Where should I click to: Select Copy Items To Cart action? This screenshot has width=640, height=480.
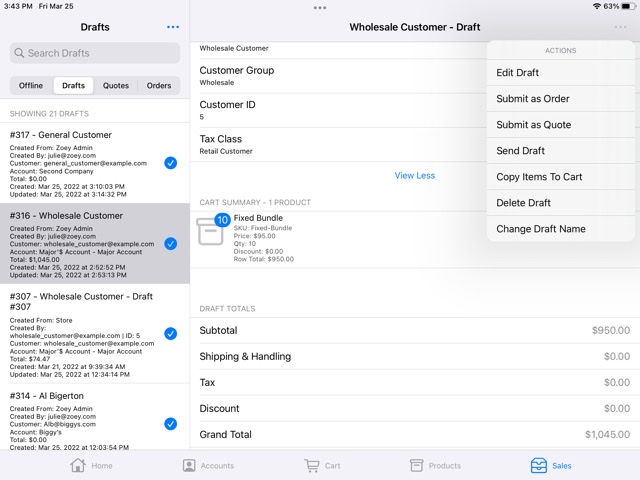click(x=560, y=177)
